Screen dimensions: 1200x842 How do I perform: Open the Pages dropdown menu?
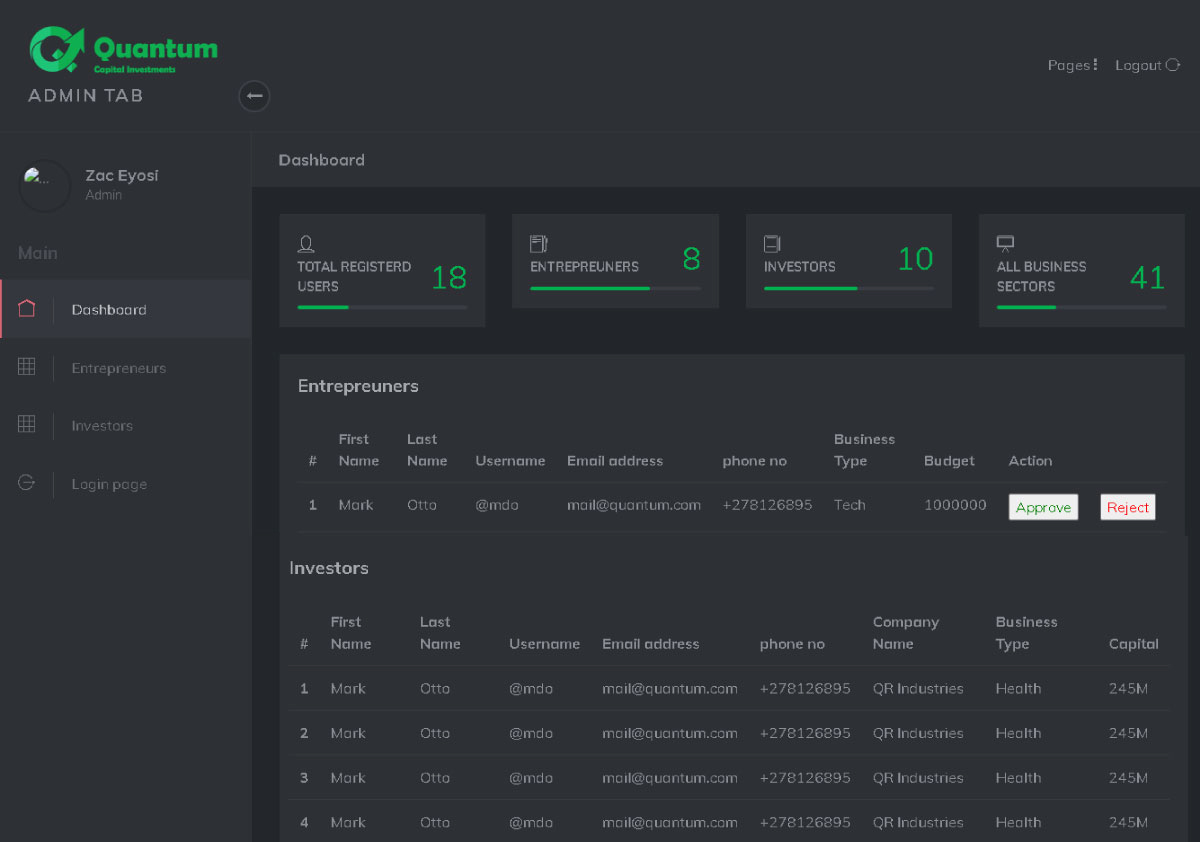pos(1072,65)
